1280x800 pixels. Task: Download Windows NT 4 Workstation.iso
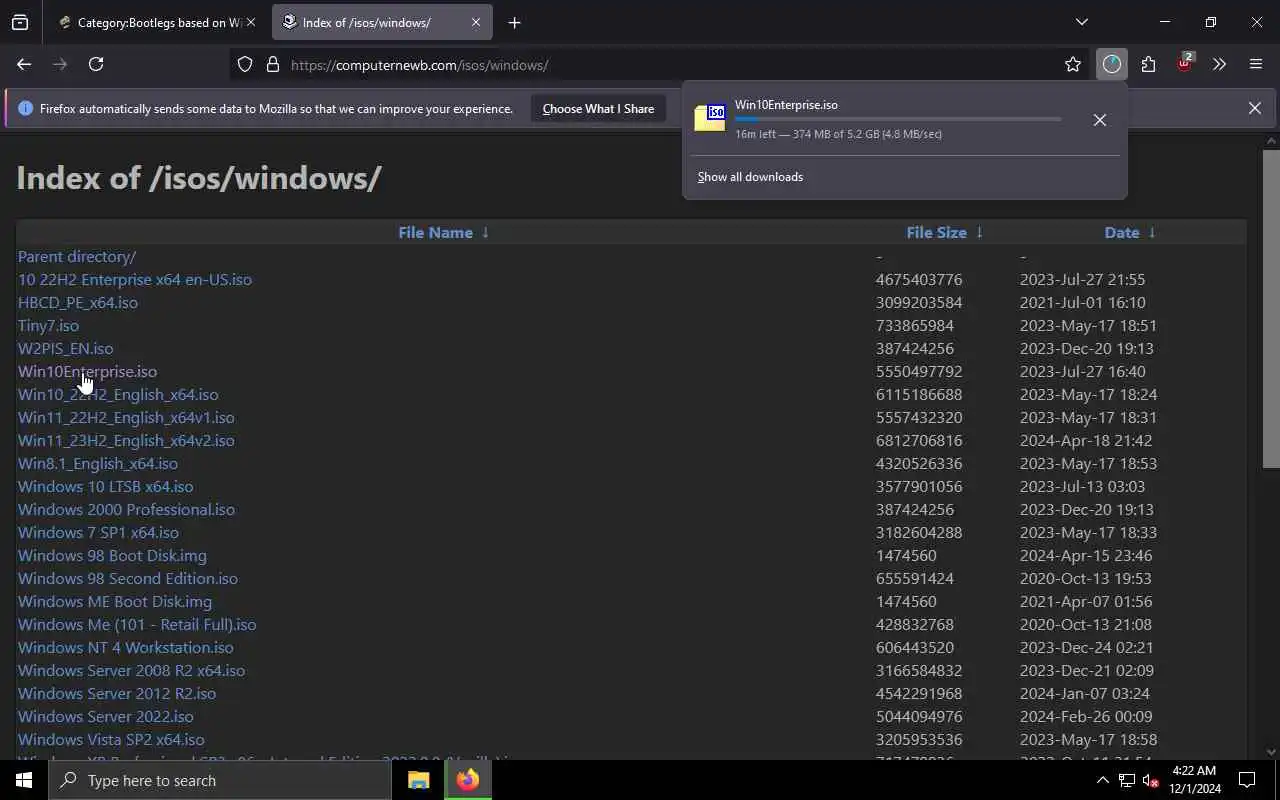pos(126,648)
